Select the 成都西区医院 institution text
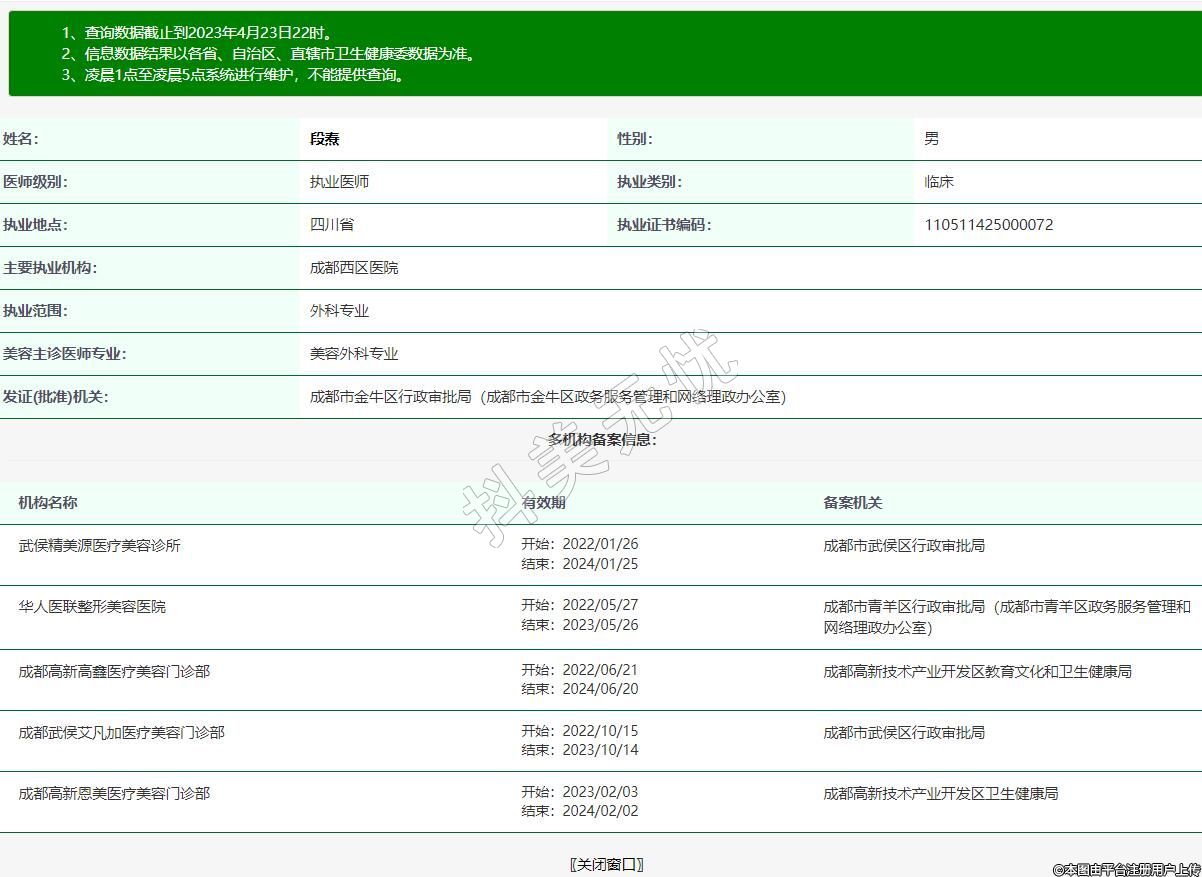 pyautogui.click(x=354, y=268)
